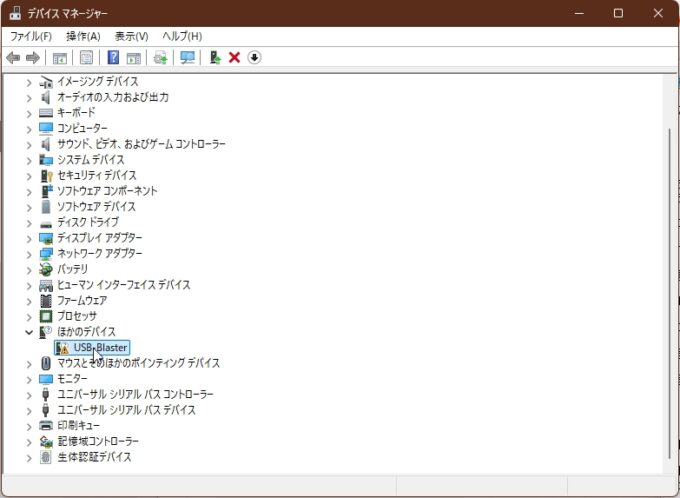Click the セキュリティ デバイス key icon
This screenshot has width=680, height=498.
pyautogui.click(x=46, y=175)
